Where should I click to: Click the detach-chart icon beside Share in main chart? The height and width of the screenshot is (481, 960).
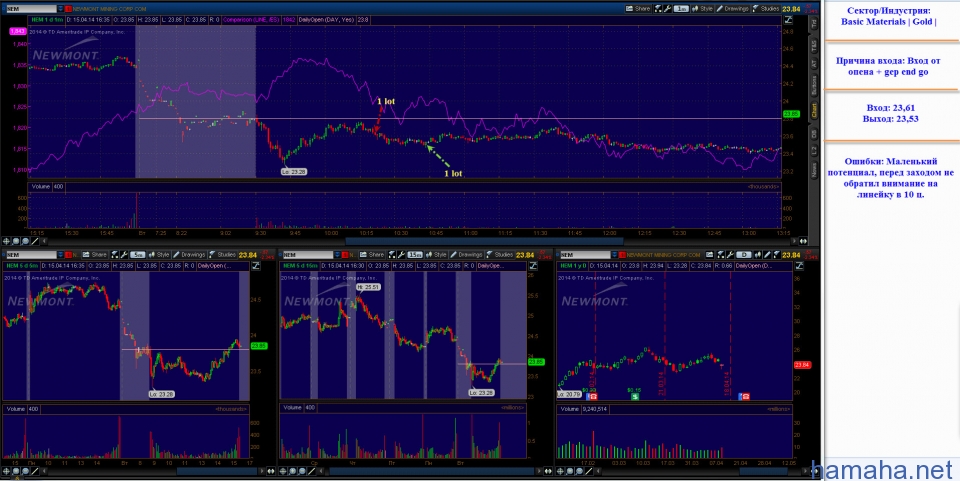click(658, 9)
